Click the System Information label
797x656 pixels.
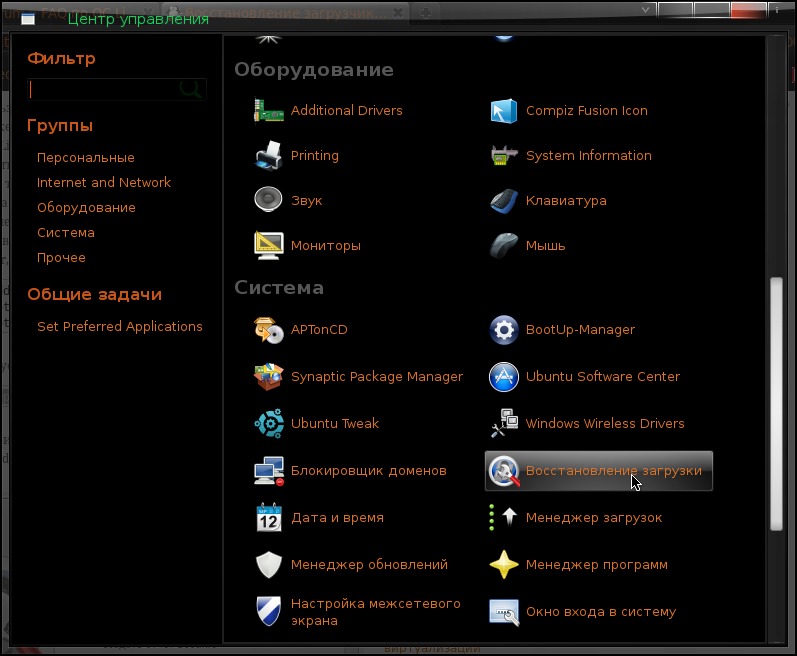(589, 155)
